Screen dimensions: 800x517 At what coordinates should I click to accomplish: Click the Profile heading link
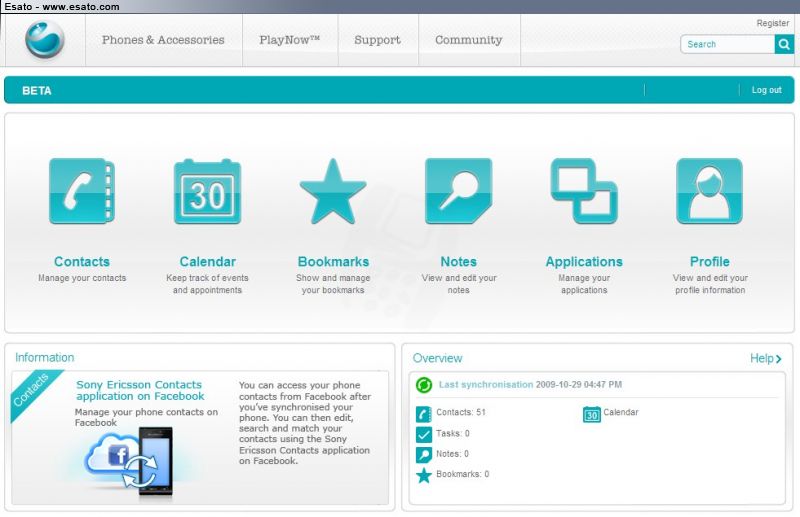[710, 261]
